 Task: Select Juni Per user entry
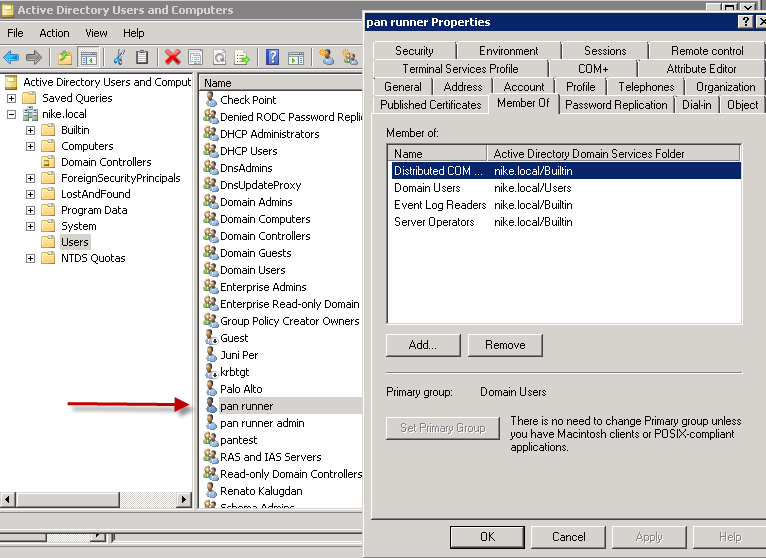pyautogui.click(x=239, y=355)
